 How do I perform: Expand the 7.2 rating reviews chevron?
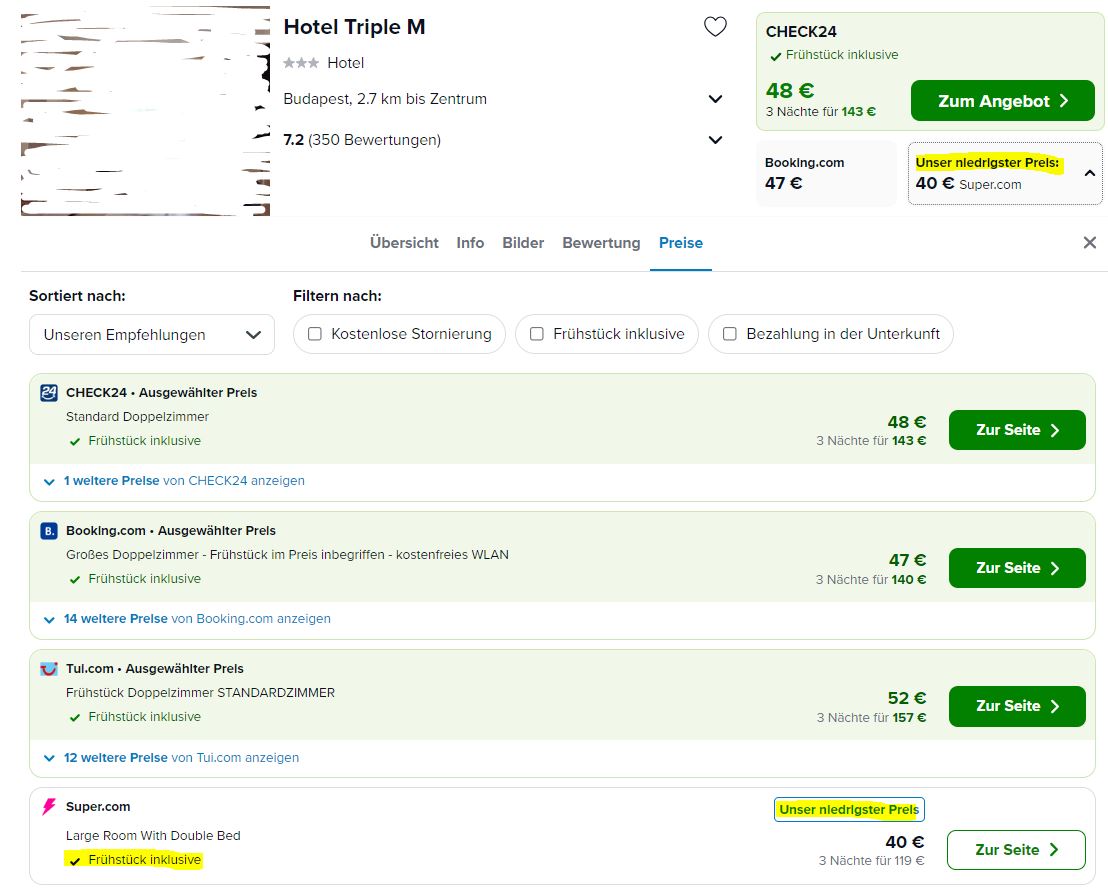tap(715, 140)
